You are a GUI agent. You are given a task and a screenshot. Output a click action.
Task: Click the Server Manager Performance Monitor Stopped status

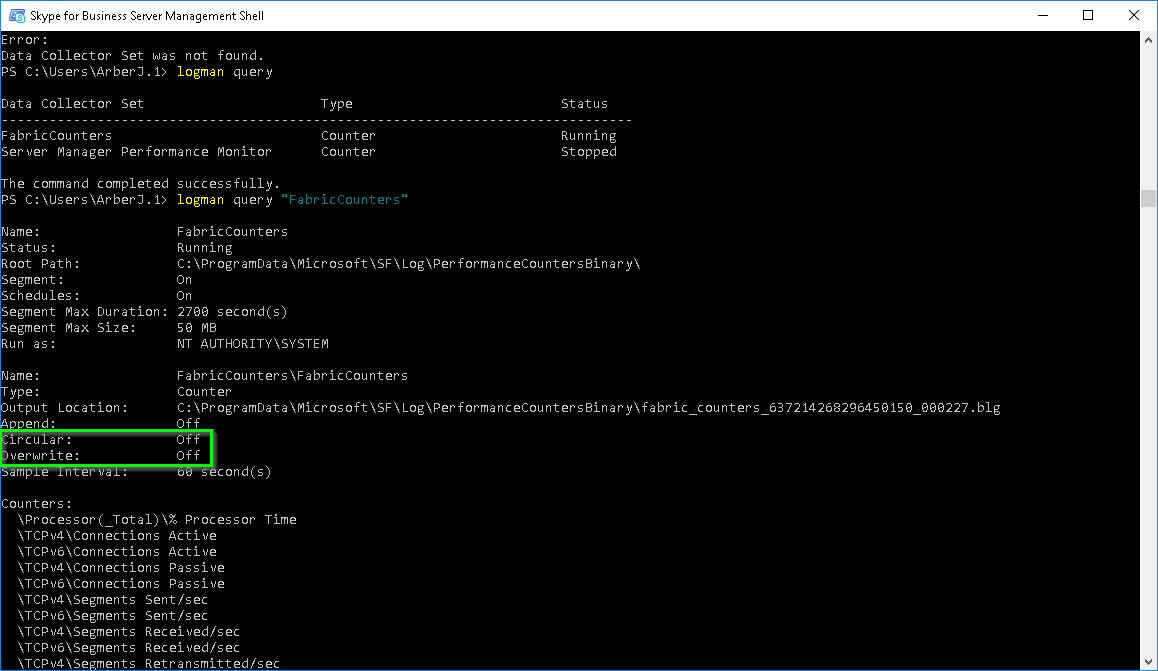pyautogui.click(x=588, y=151)
